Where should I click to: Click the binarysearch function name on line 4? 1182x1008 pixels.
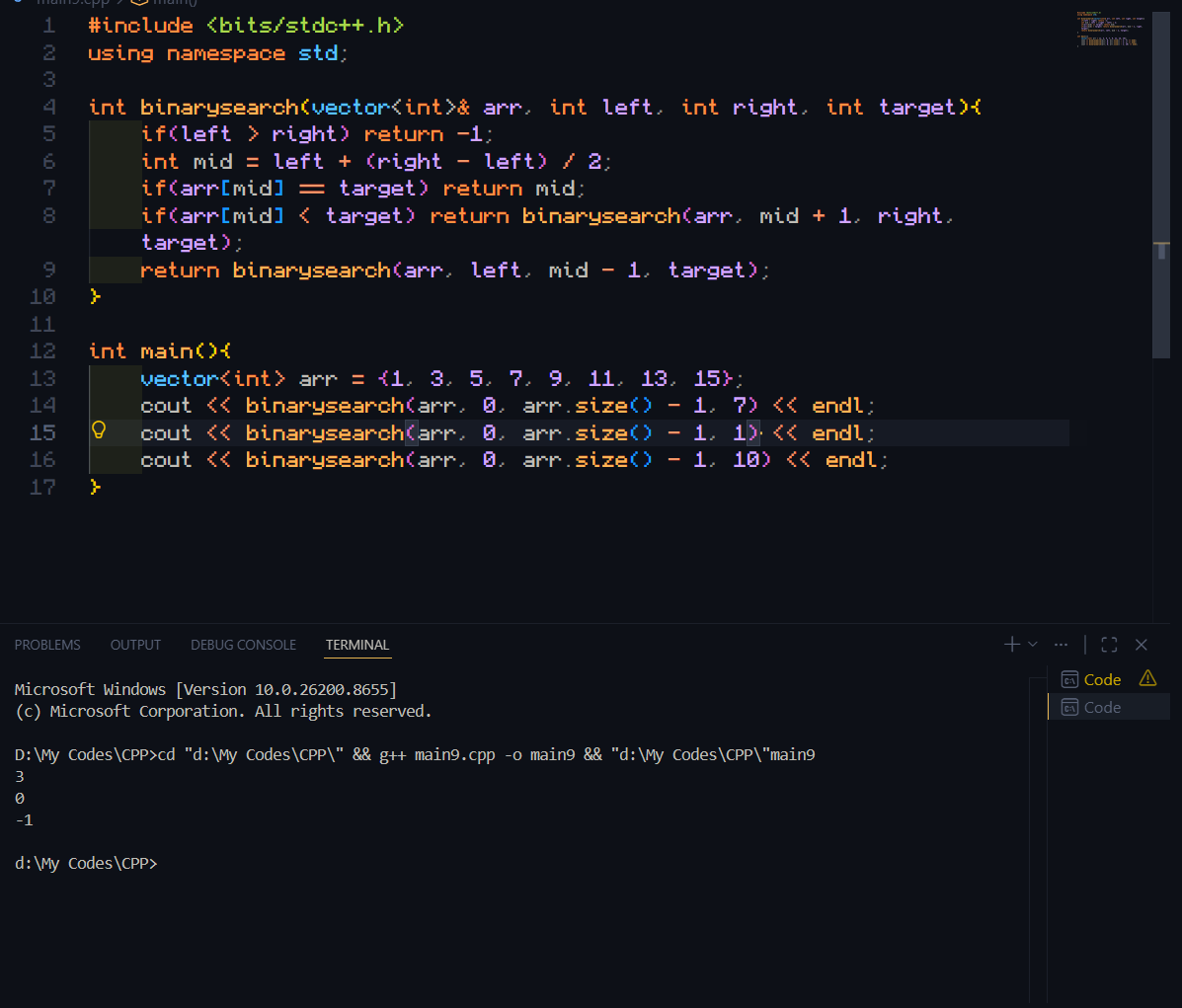pyautogui.click(x=219, y=107)
